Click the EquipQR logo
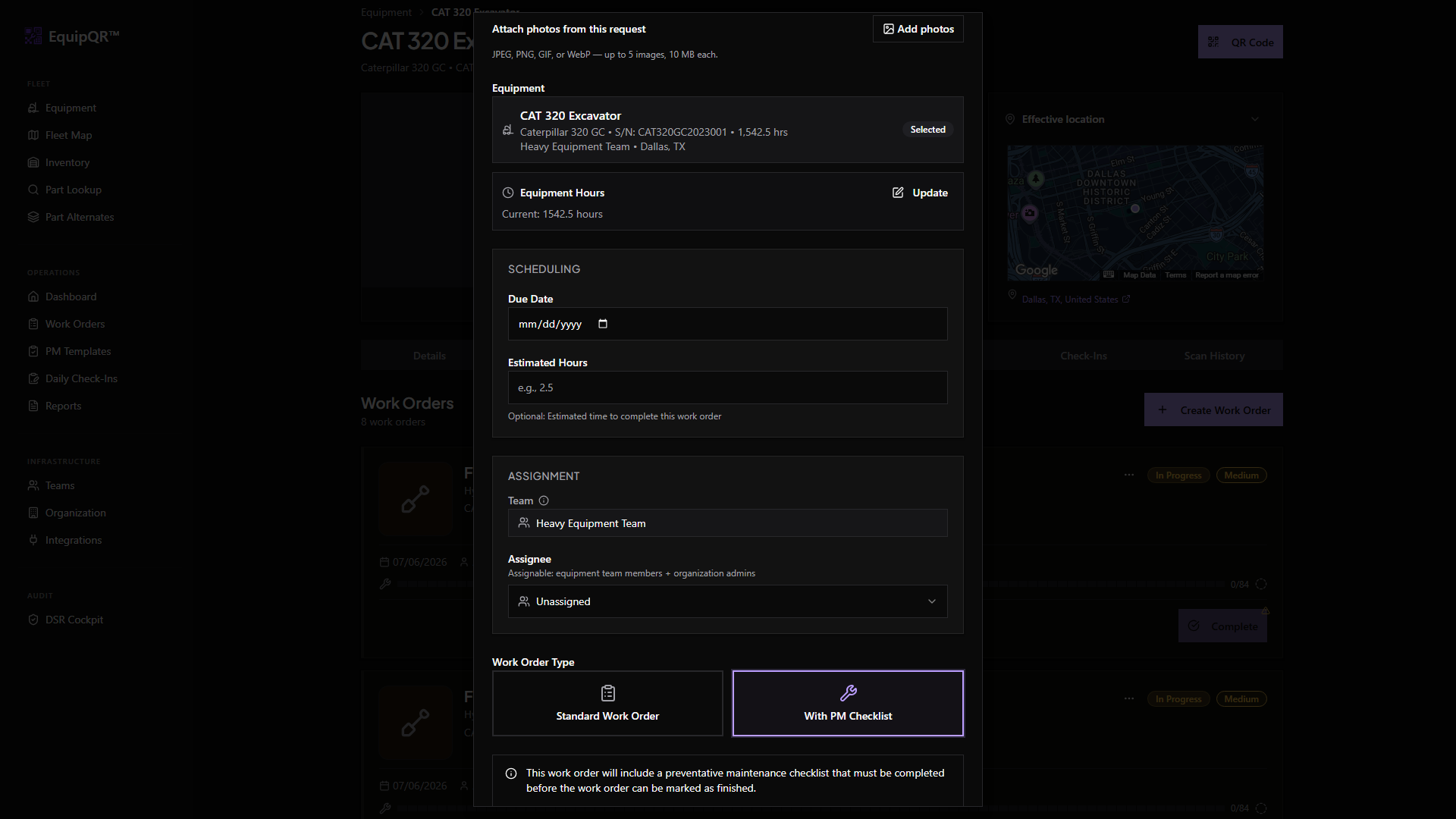The height and width of the screenshot is (819, 1456). tap(72, 36)
